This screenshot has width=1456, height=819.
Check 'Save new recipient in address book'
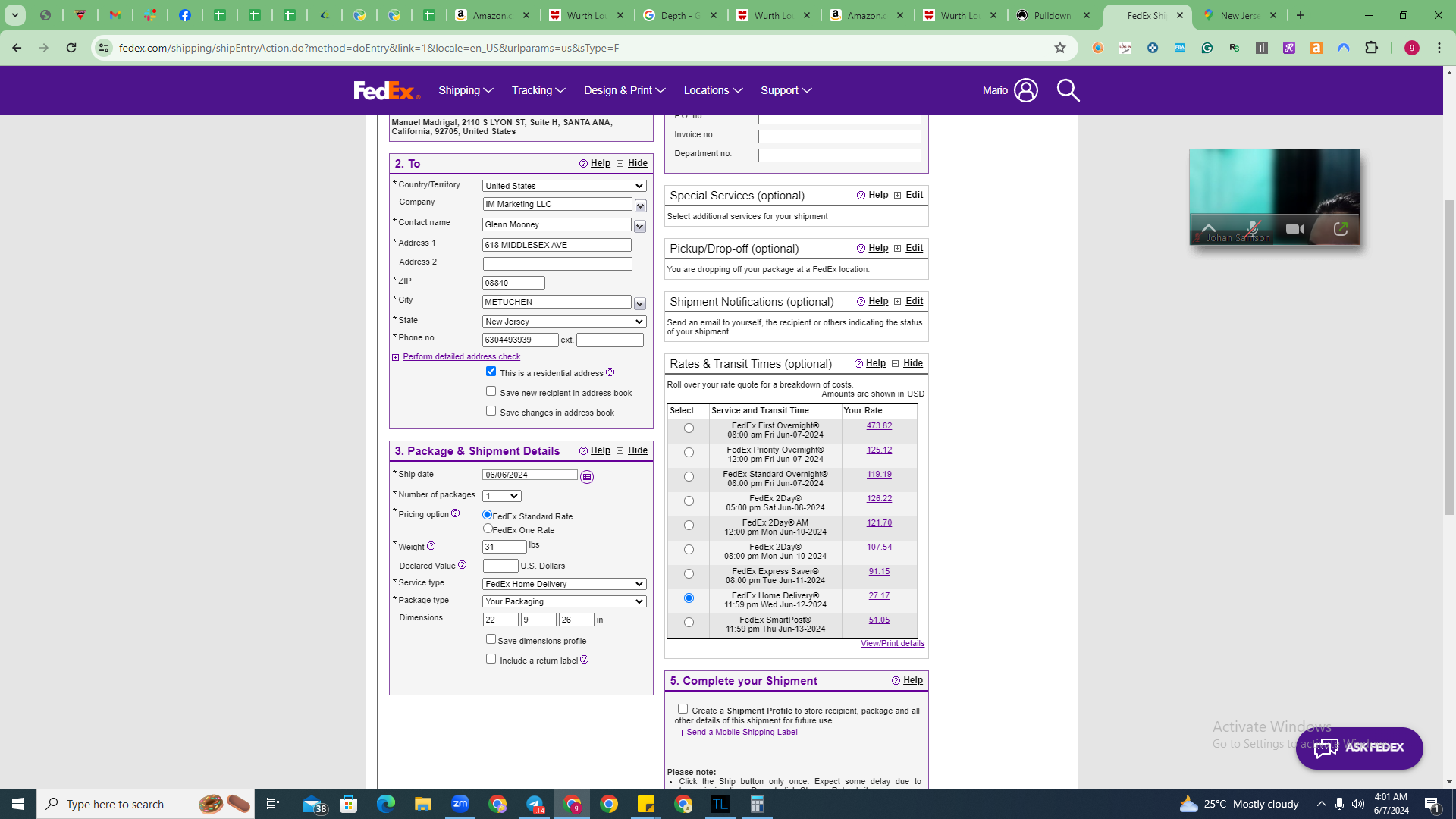(x=491, y=391)
